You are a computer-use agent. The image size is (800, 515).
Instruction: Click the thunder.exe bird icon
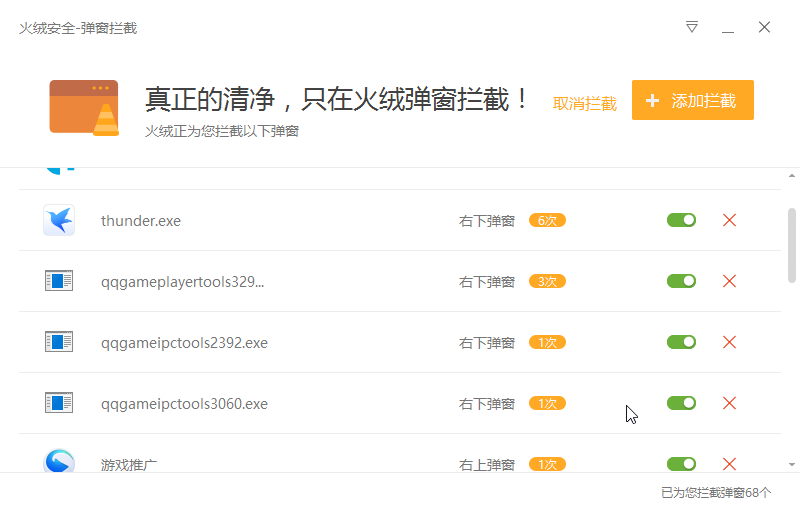tap(59, 220)
